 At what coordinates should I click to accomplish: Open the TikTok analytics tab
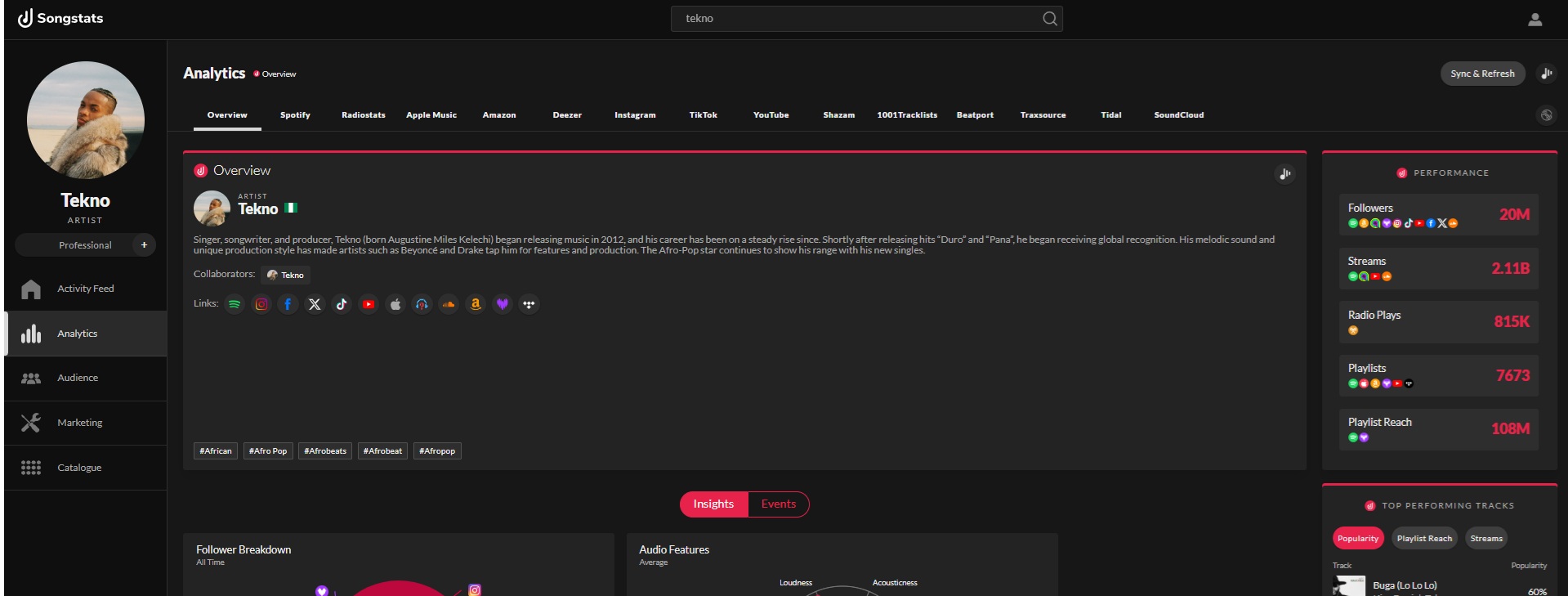704,115
